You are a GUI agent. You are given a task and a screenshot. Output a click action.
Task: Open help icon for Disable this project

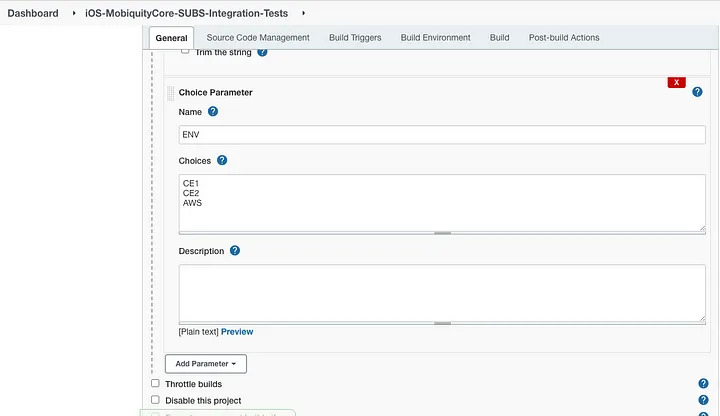point(703,400)
